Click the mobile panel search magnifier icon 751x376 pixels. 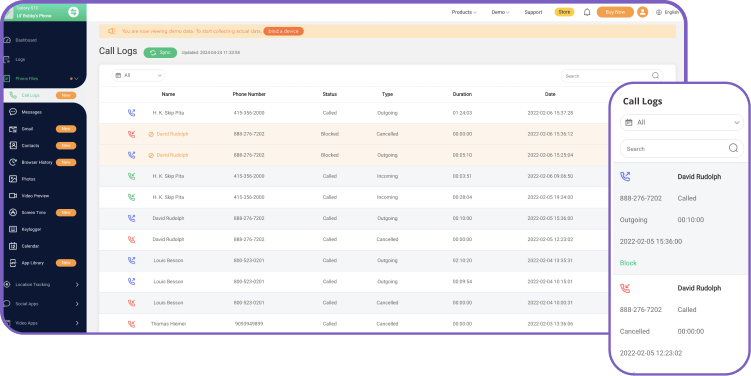733,148
